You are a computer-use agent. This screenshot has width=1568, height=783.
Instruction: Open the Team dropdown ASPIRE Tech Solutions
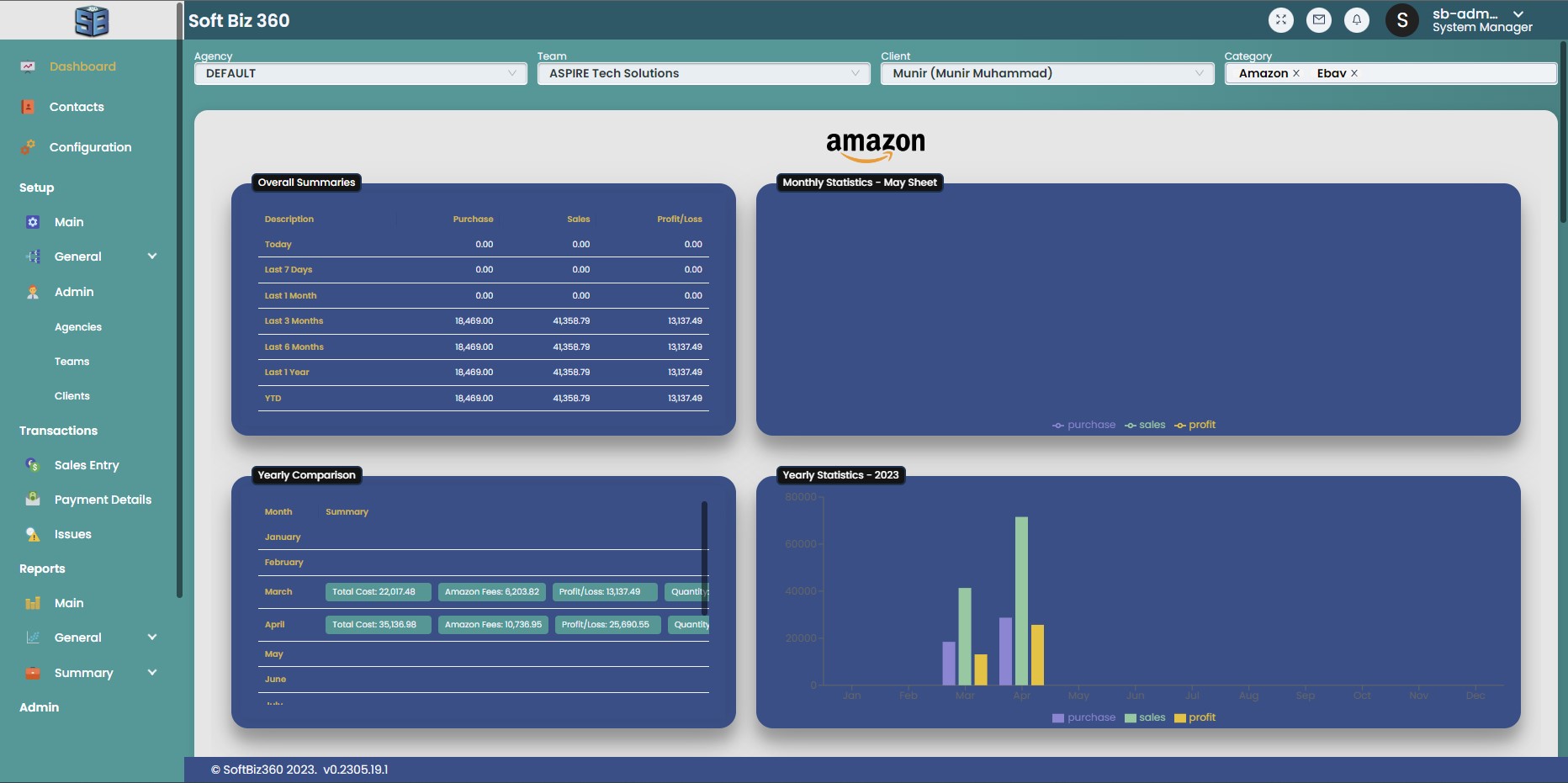tap(703, 74)
